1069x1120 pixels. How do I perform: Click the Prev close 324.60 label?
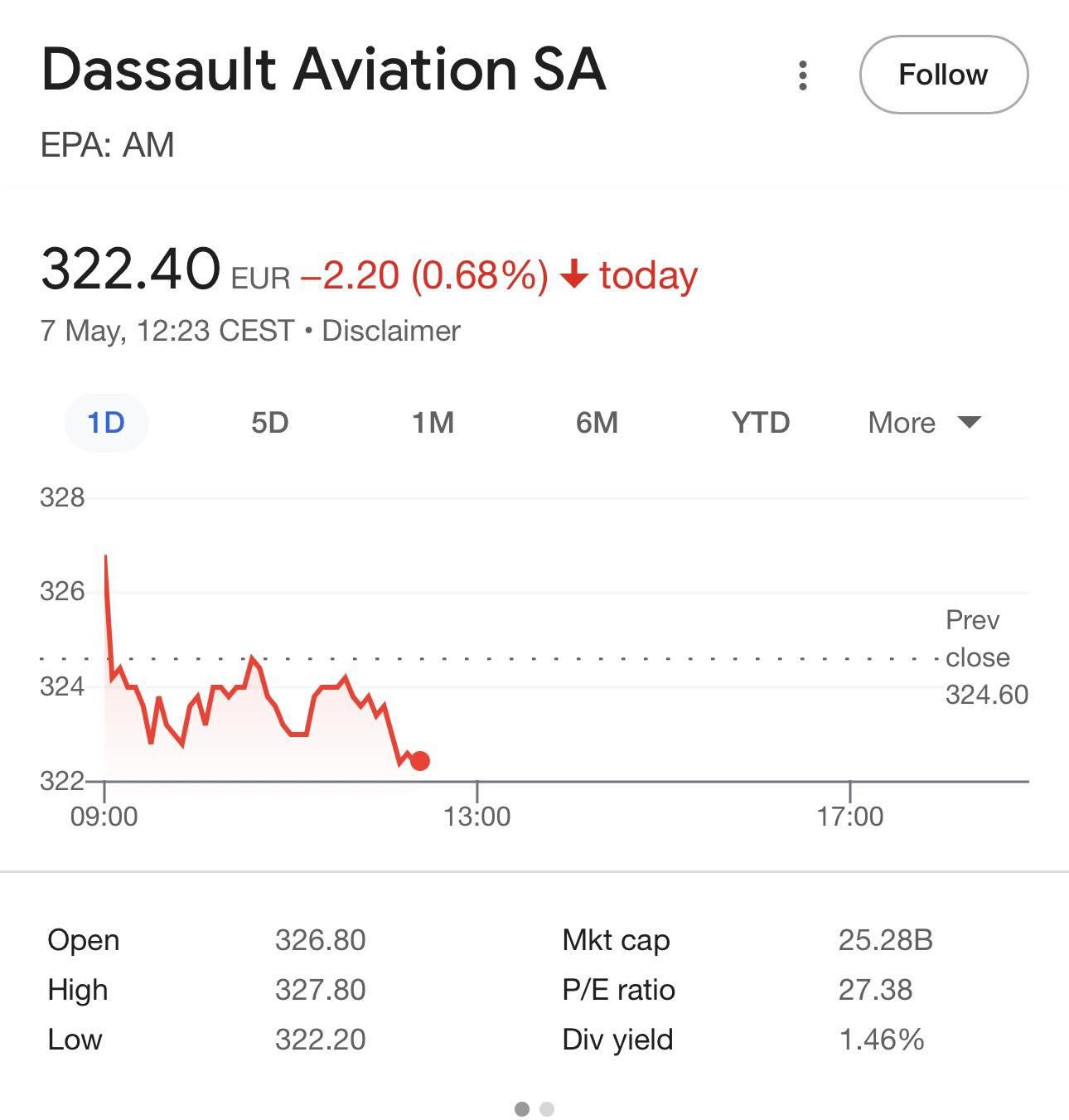coord(986,657)
